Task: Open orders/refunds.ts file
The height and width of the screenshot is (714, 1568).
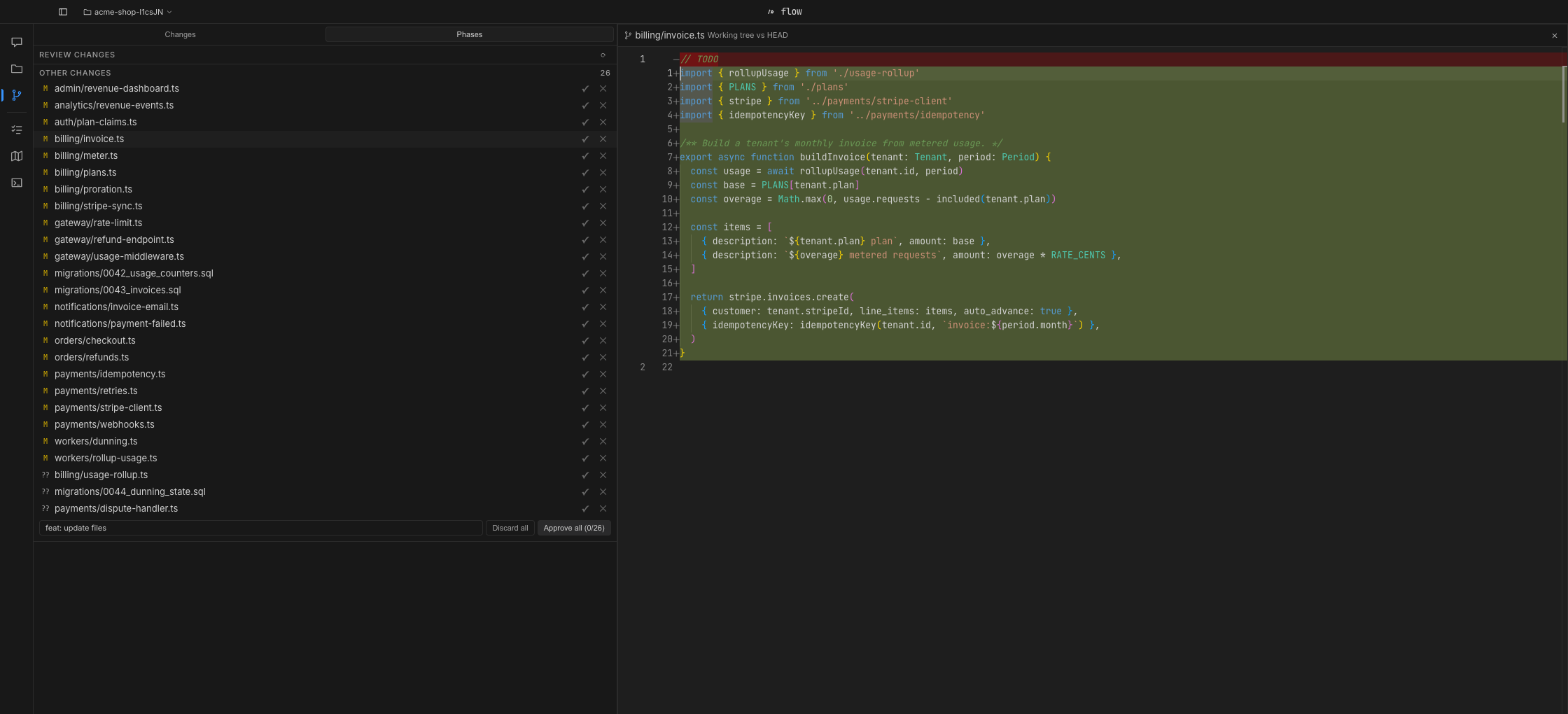Action: point(325,357)
